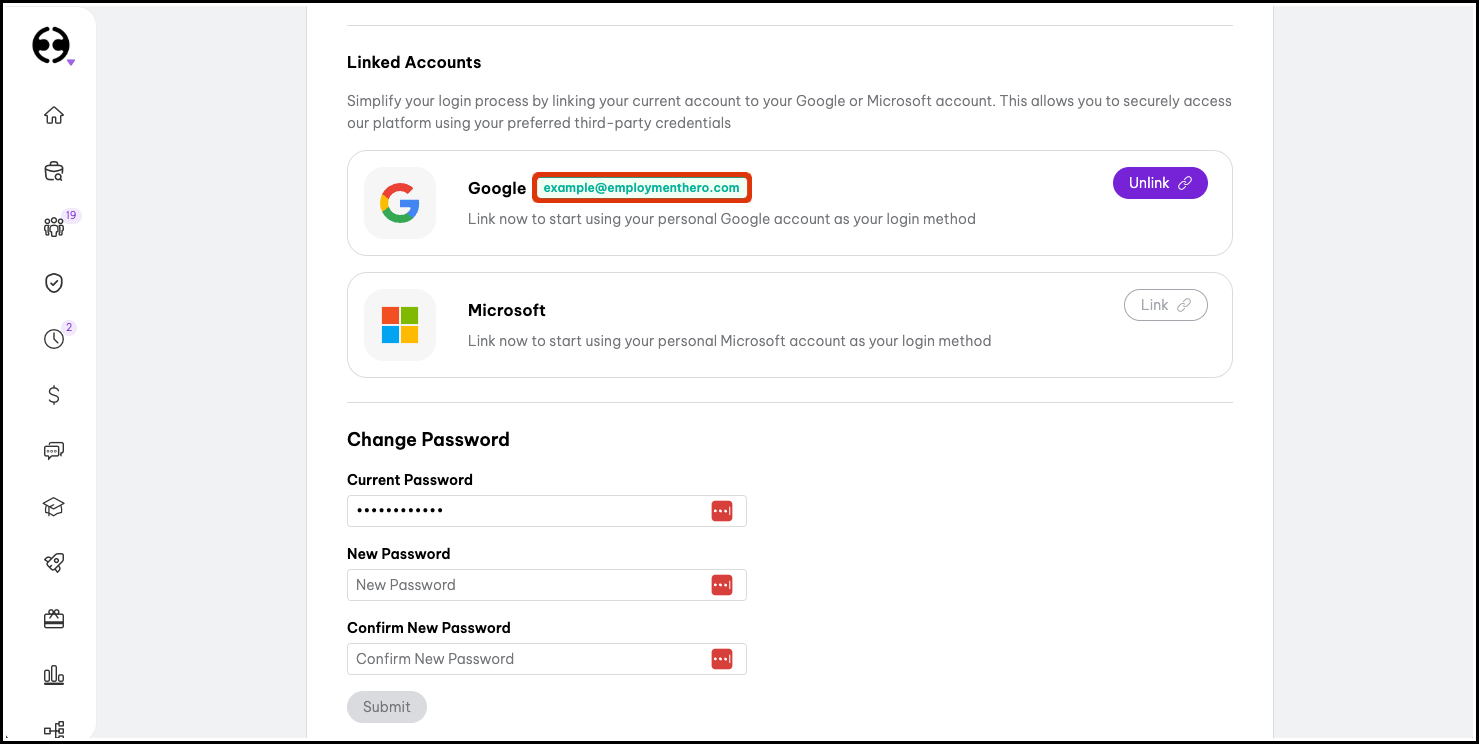Screen dimensions: 1479x744
Task: Open the home icon in sidebar
Action: pos(54,115)
